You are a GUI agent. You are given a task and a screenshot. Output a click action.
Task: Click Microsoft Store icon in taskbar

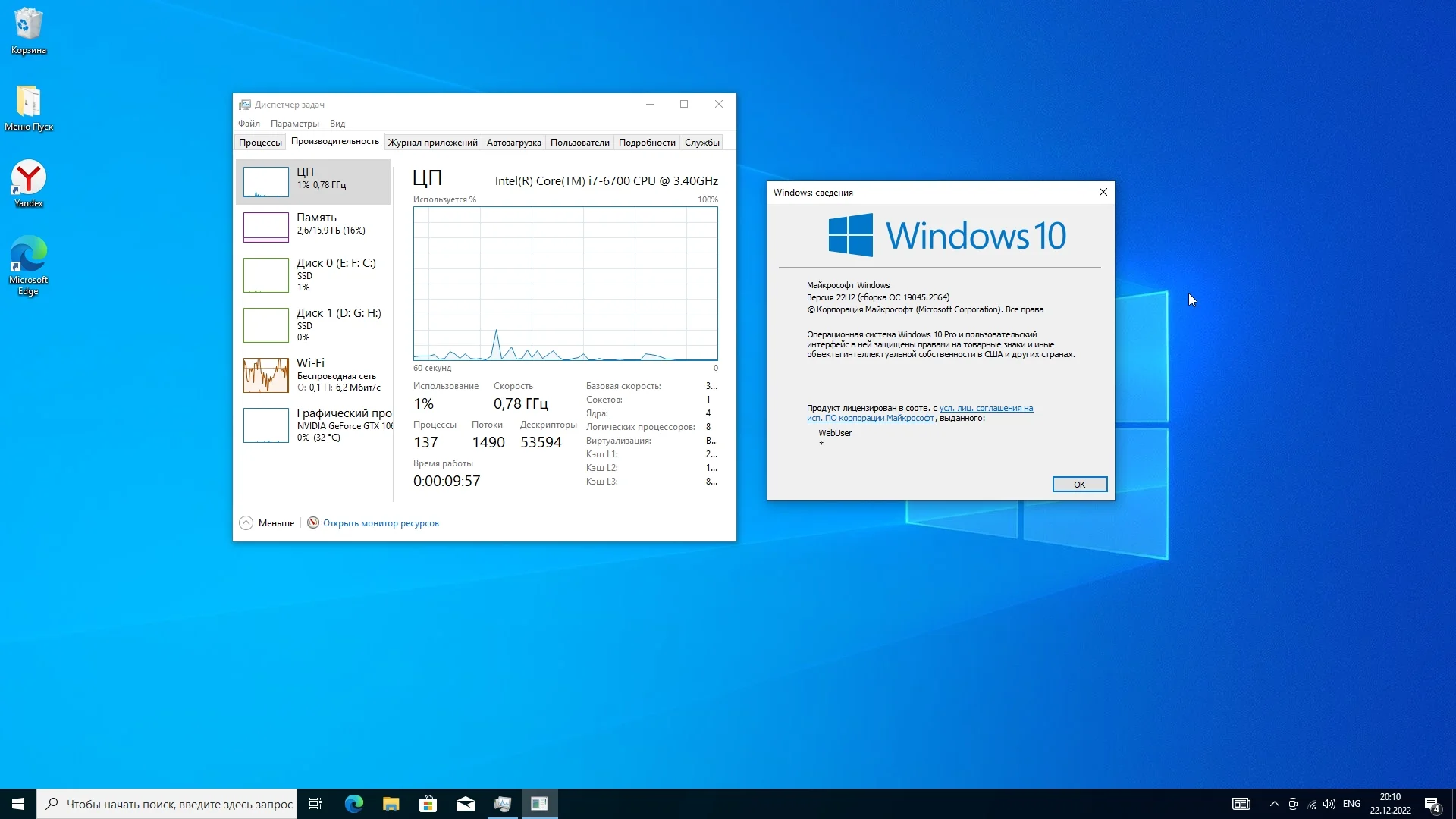pyautogui.click(x=428, y=804)
